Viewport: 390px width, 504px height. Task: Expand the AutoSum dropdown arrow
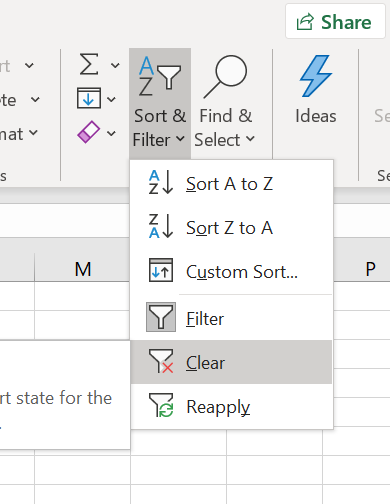click(115, 65)
